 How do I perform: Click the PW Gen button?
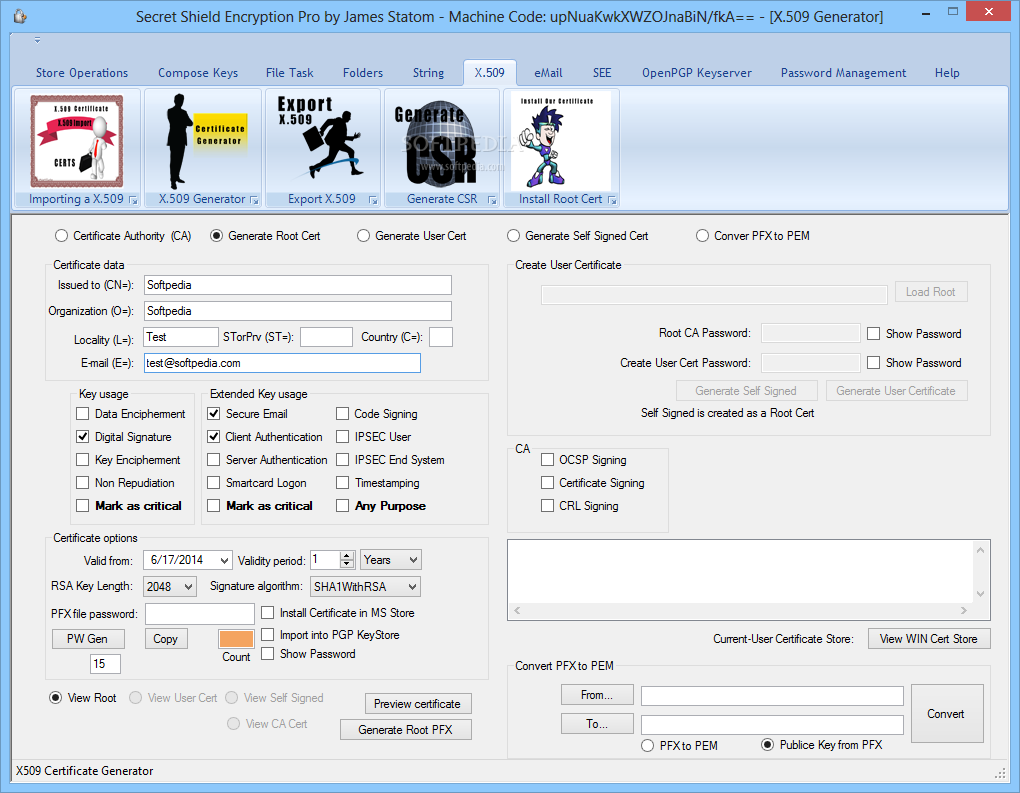click(88, 639)
